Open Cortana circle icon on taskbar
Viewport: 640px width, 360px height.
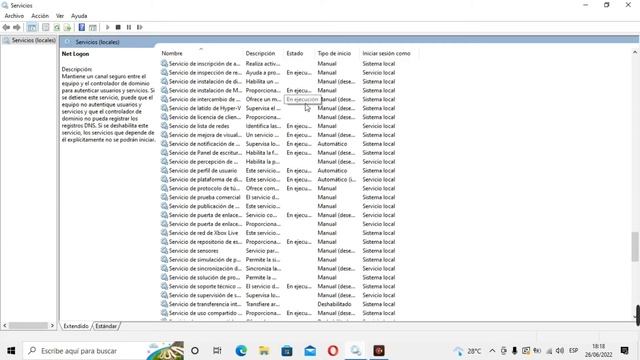tap(195, 351)
